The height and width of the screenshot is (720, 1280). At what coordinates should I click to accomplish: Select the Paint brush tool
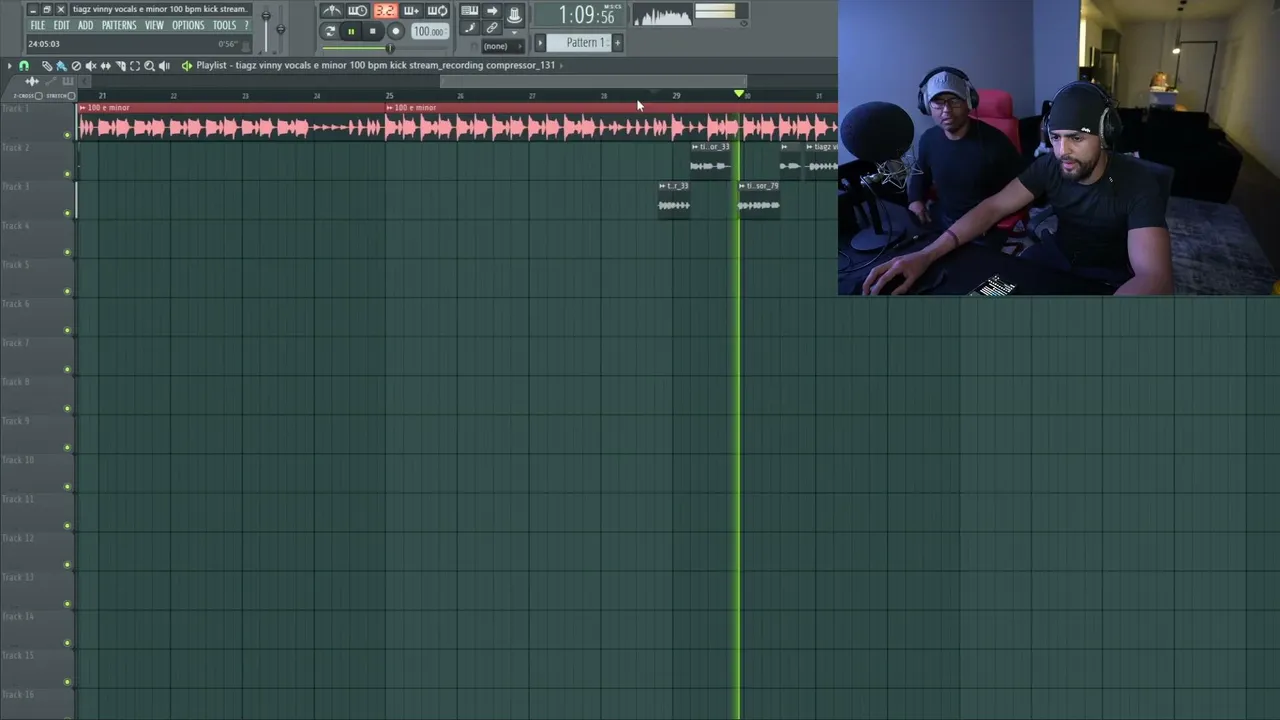(61, 66)
